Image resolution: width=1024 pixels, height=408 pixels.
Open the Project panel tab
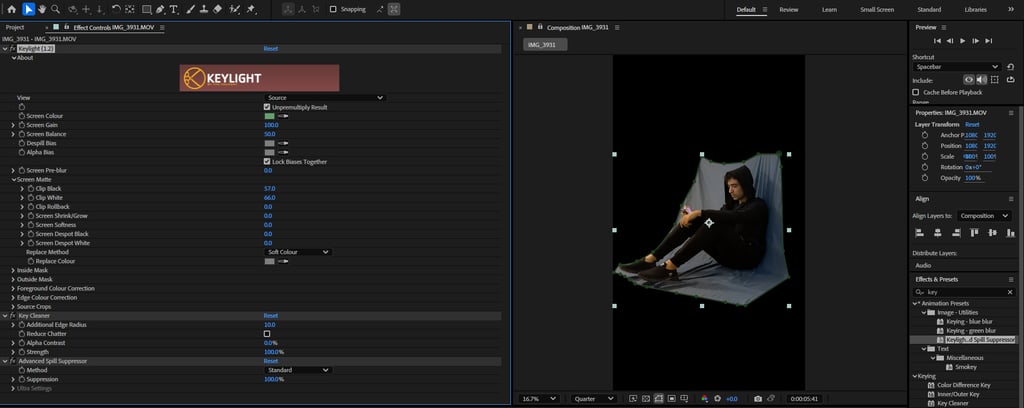click(15, 27)
